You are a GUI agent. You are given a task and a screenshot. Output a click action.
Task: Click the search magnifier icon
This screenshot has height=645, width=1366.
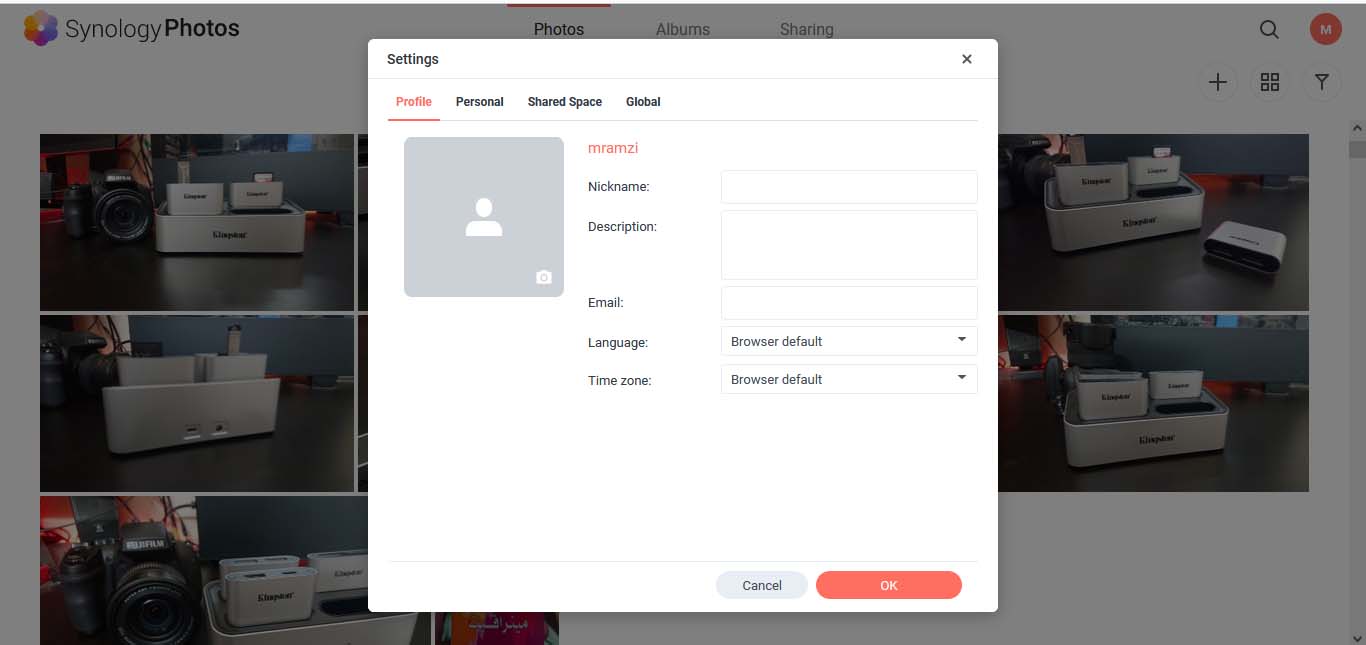click(x=1269, y=30)
